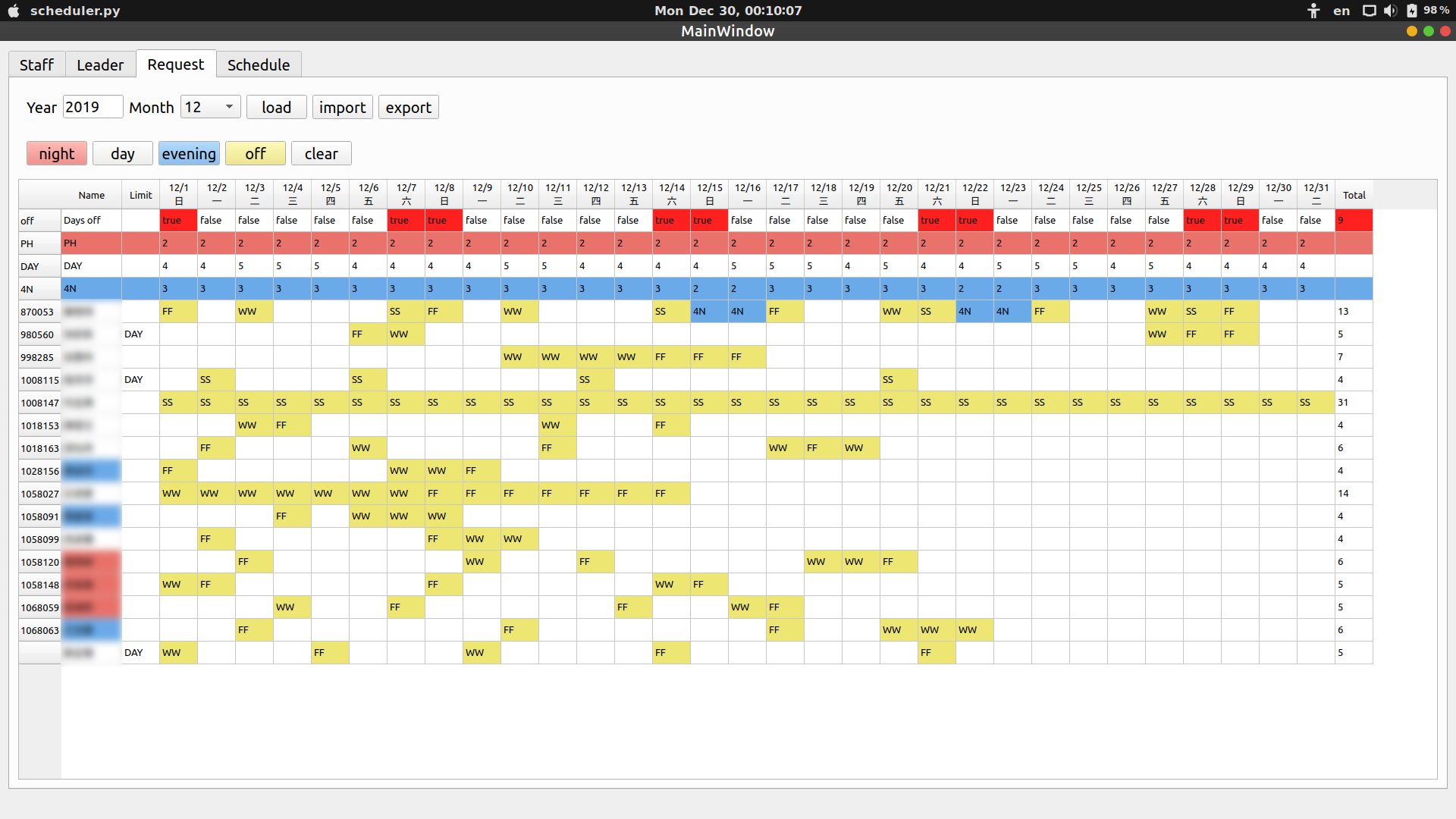Select the Leader tab
The width and height of the screenshot is (1456, 819).
click(x=100, y=64)
